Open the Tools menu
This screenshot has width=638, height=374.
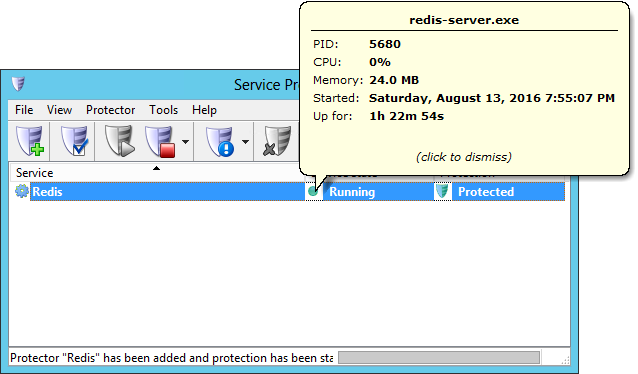click(x=164, y=110)
